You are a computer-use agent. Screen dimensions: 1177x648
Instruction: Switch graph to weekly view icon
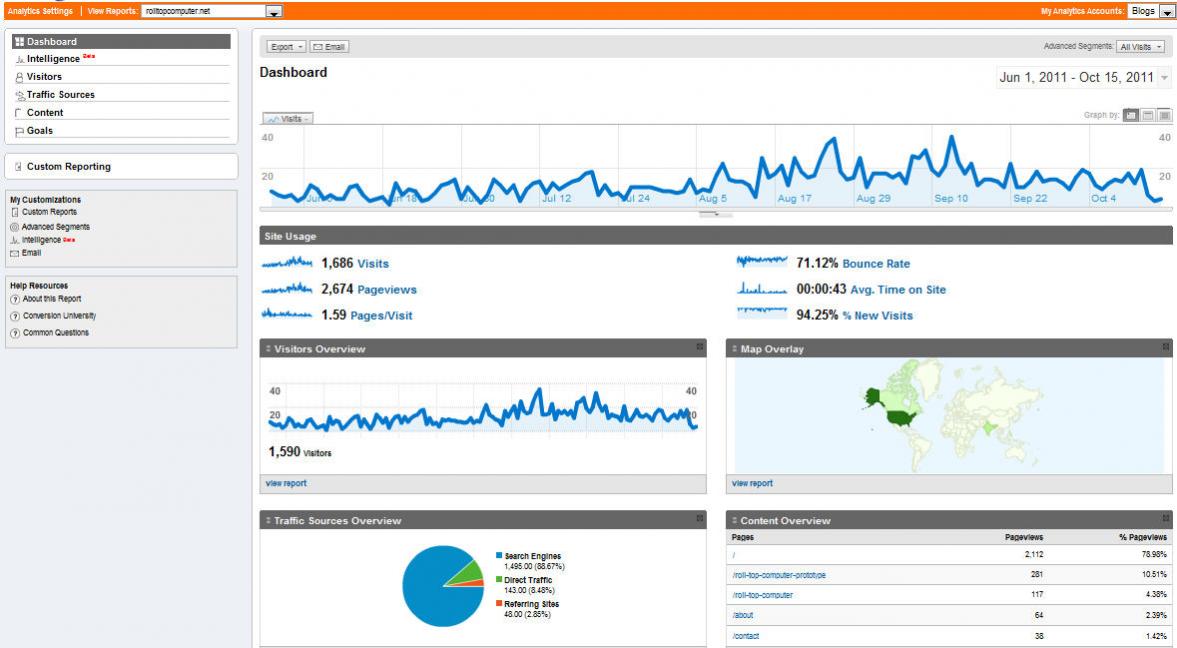(x=1148, y=115)
